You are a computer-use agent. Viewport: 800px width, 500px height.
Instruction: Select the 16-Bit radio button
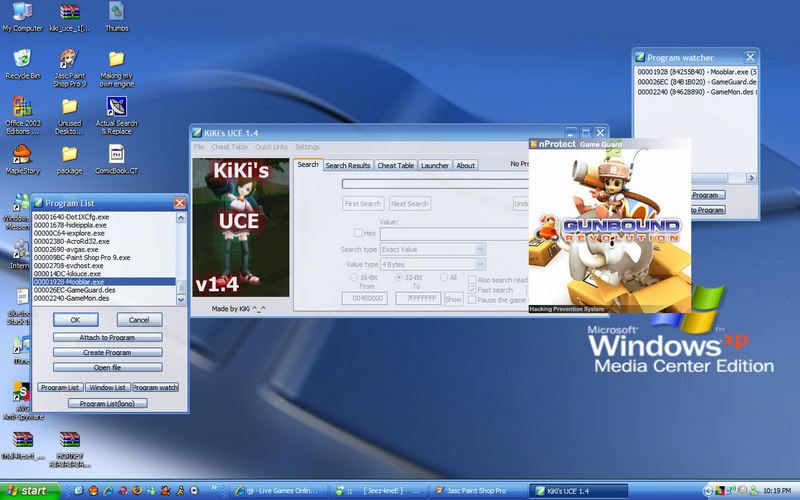pos(354,277)
